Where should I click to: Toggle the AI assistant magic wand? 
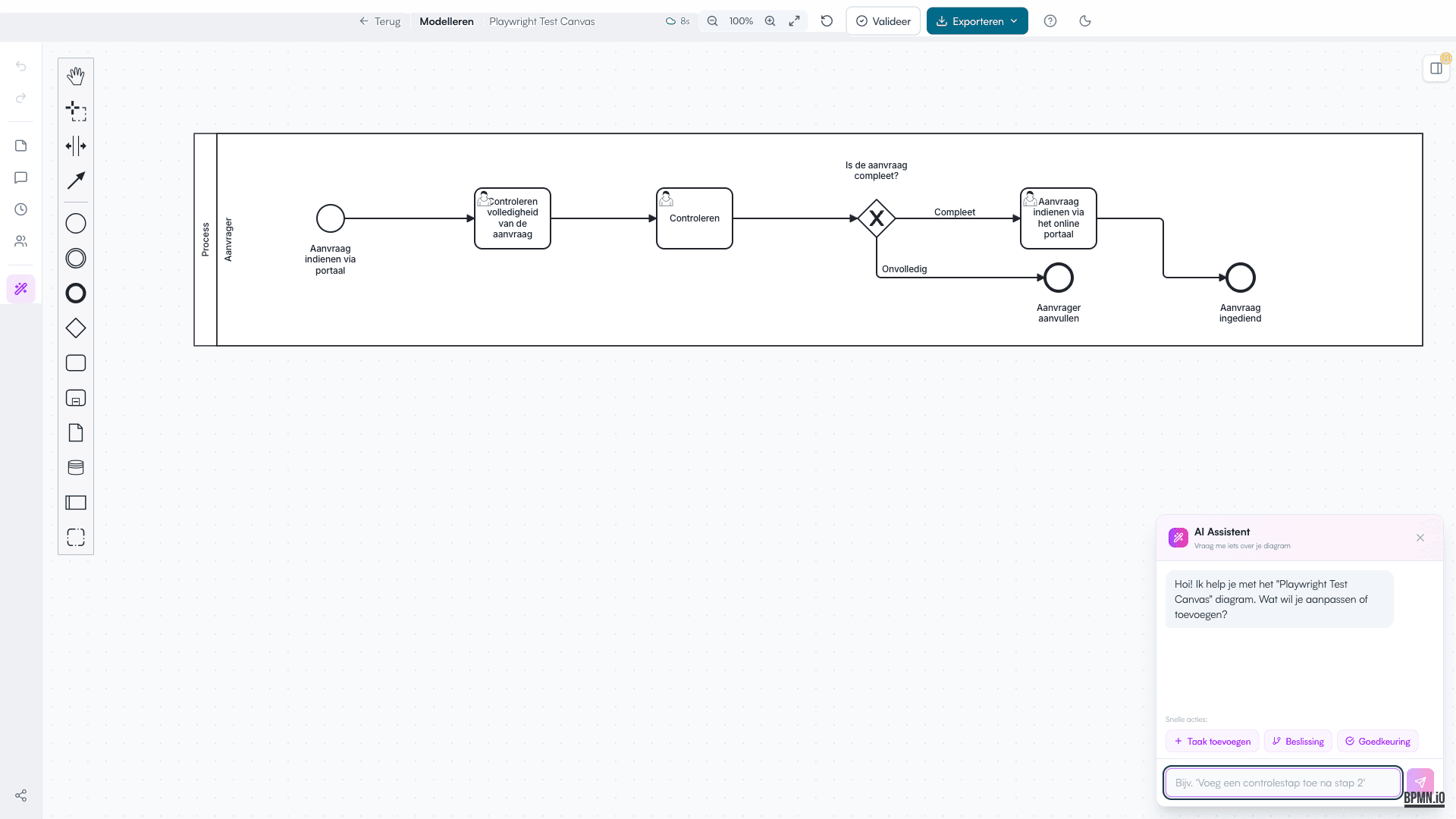21,289
